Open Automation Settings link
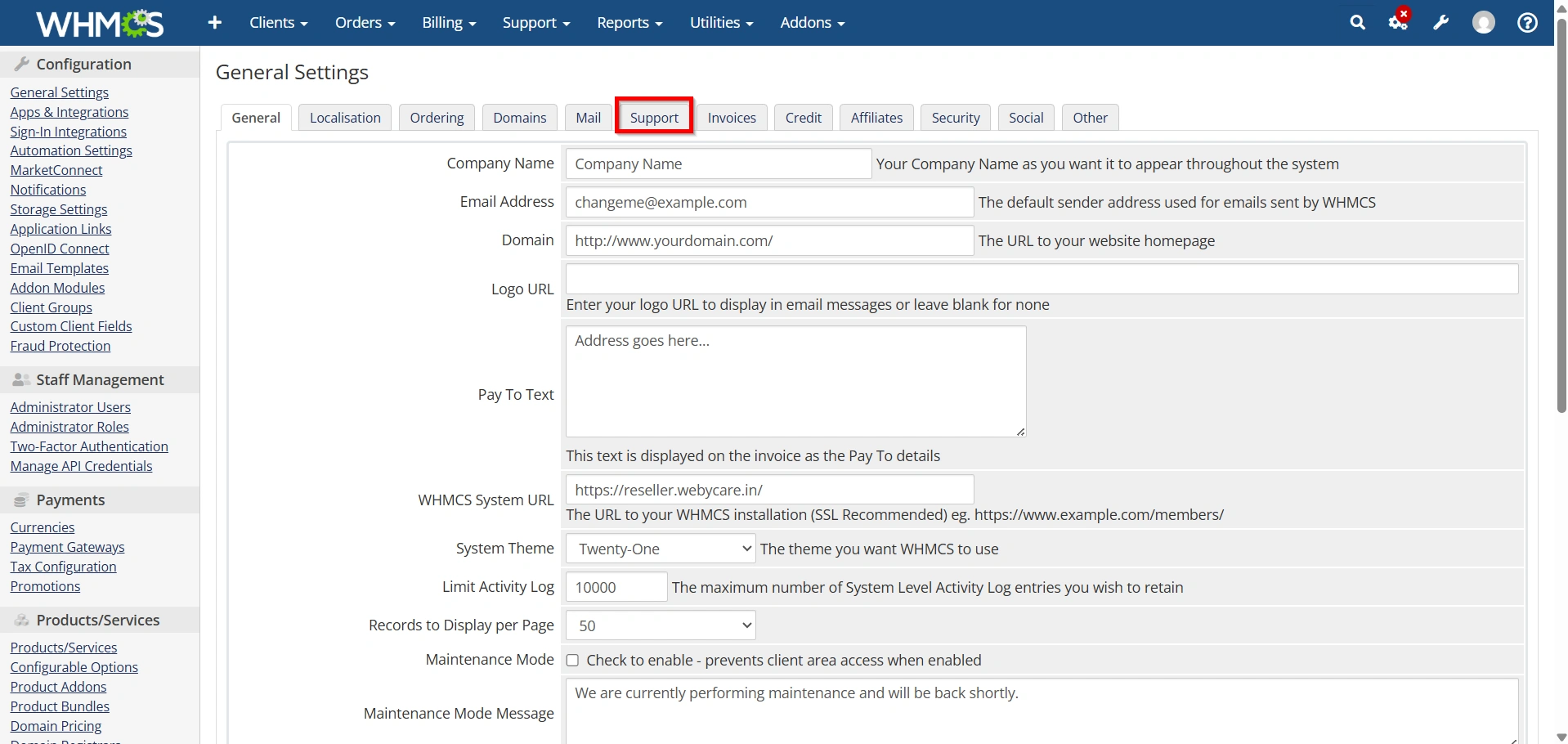 71,150
